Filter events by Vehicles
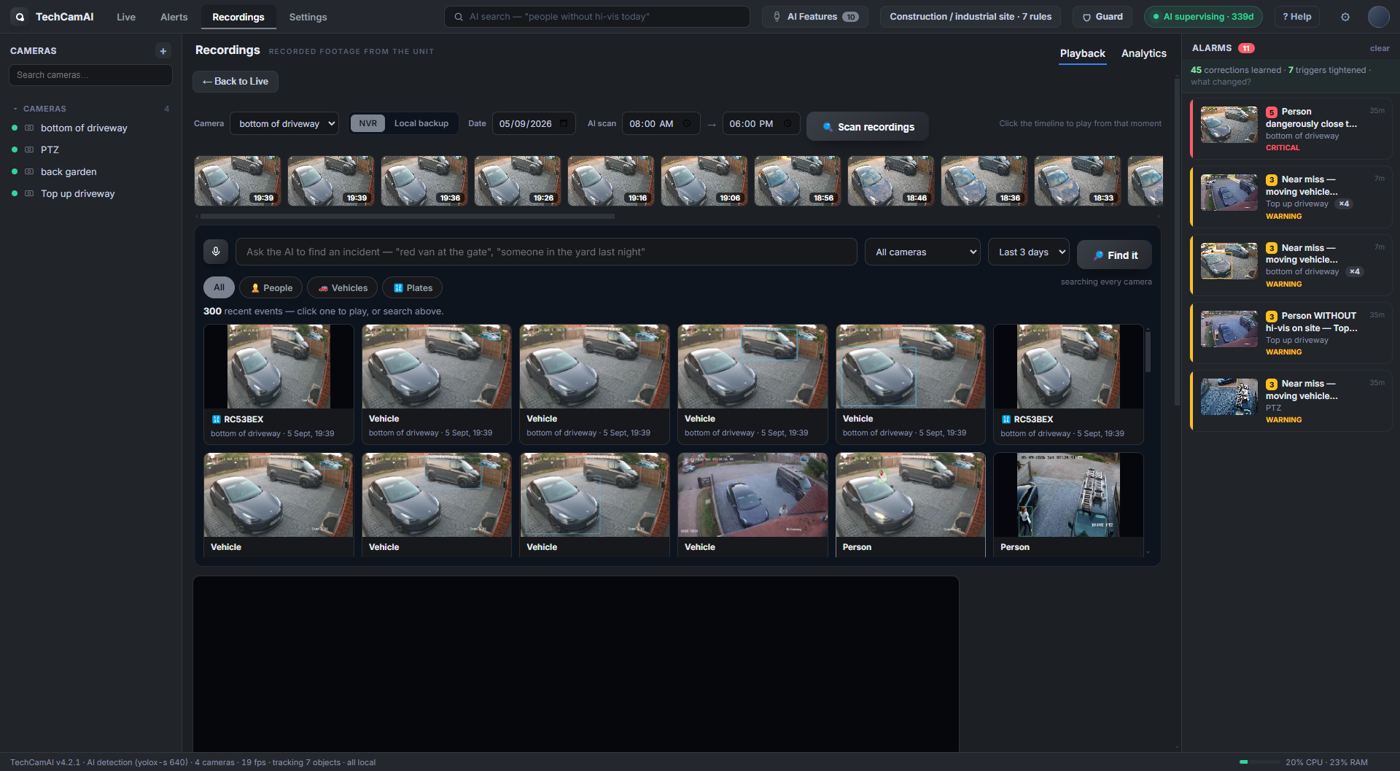 coord(342,288)
